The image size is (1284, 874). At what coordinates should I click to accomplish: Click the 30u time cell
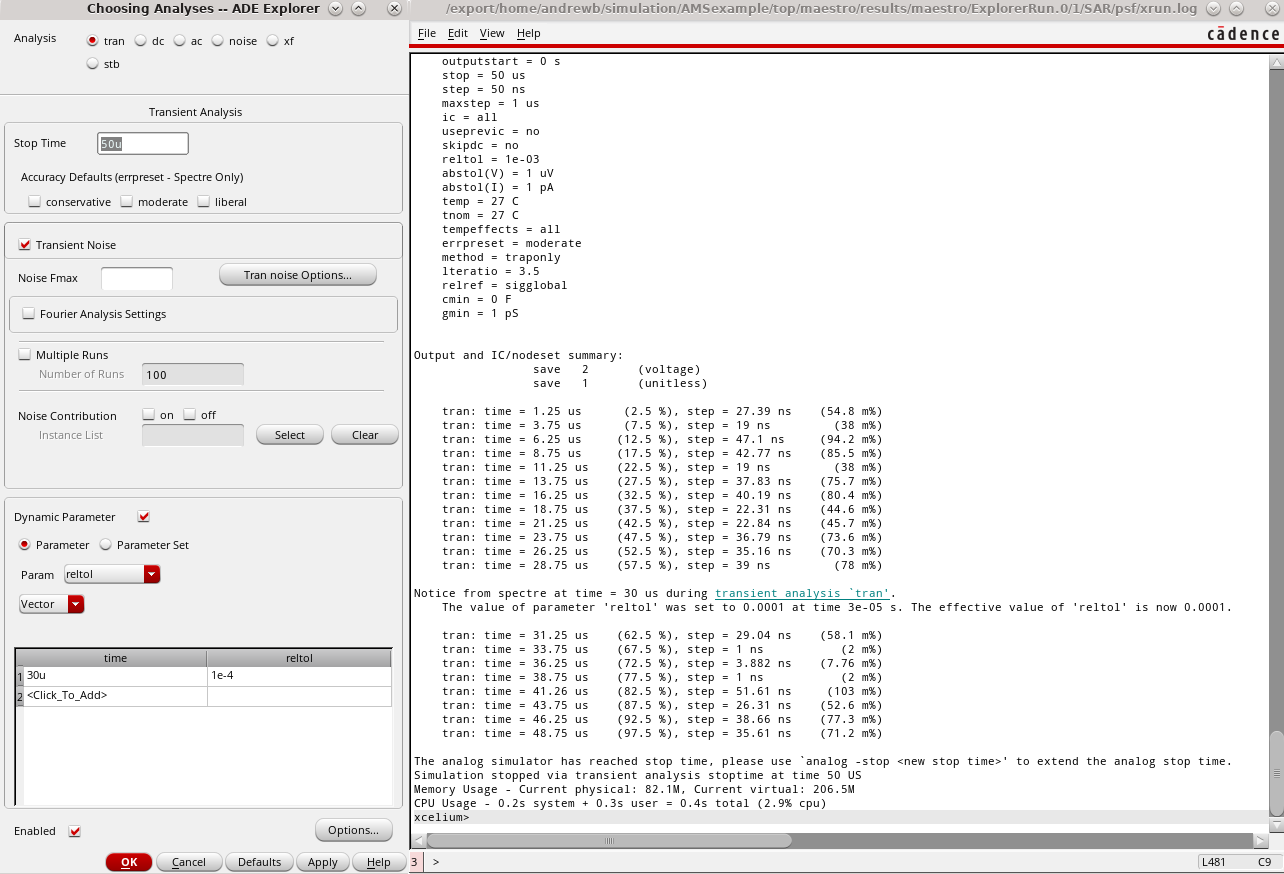click(x=115, y=676)
